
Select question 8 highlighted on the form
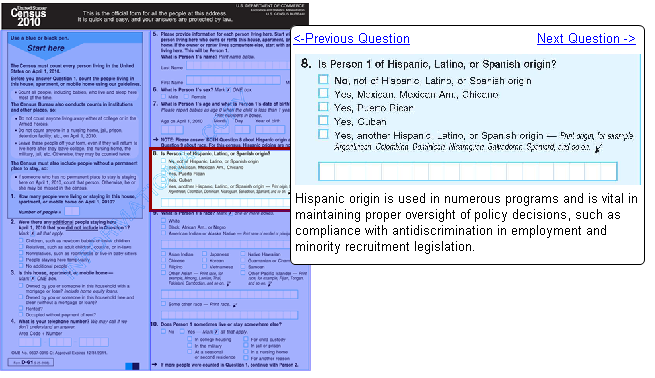pos(220,179)
